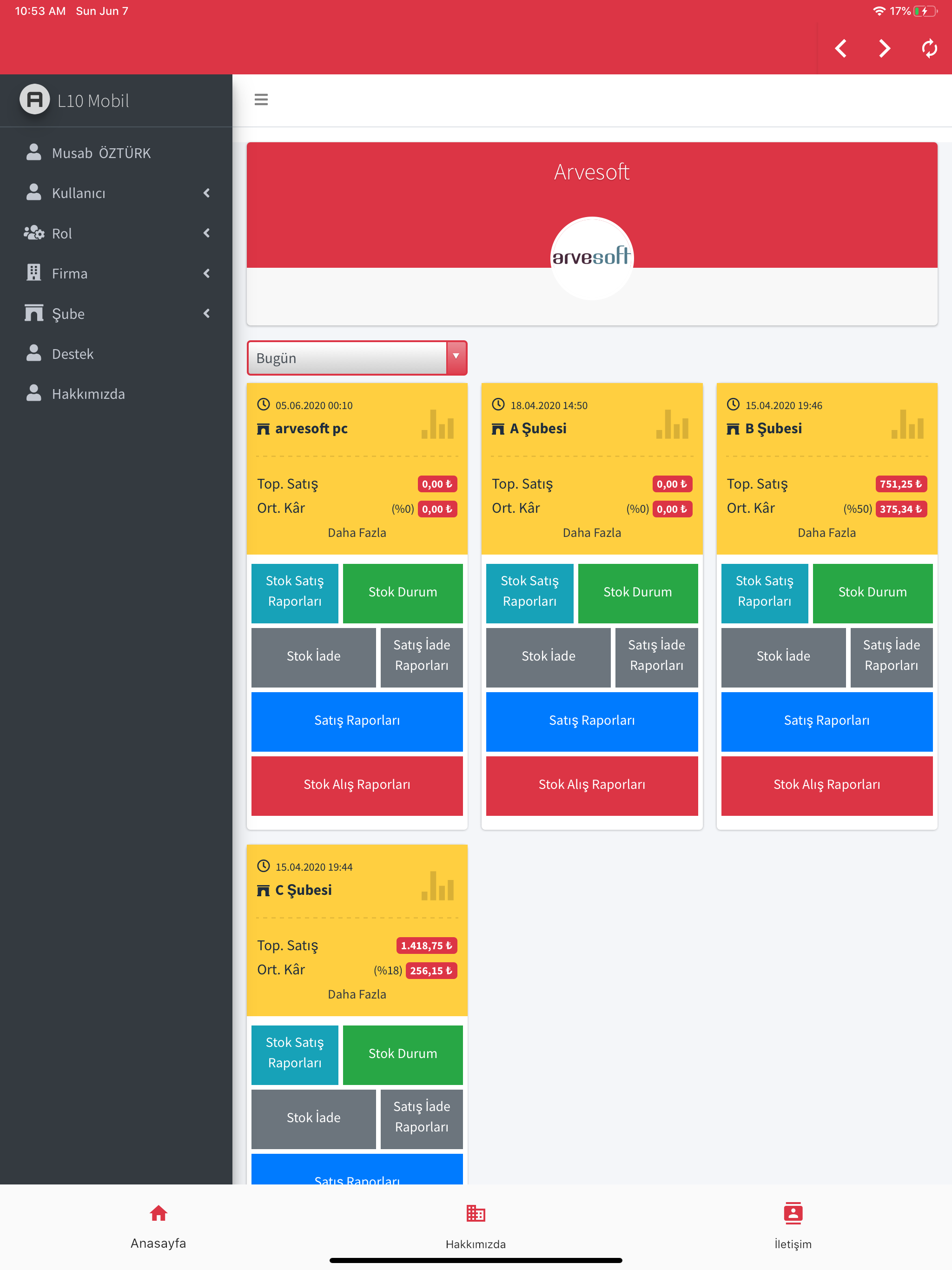The image size is (952, 1270).
Task: Open the Musab ÖZTÜRK profile entry
Action: 116,153
